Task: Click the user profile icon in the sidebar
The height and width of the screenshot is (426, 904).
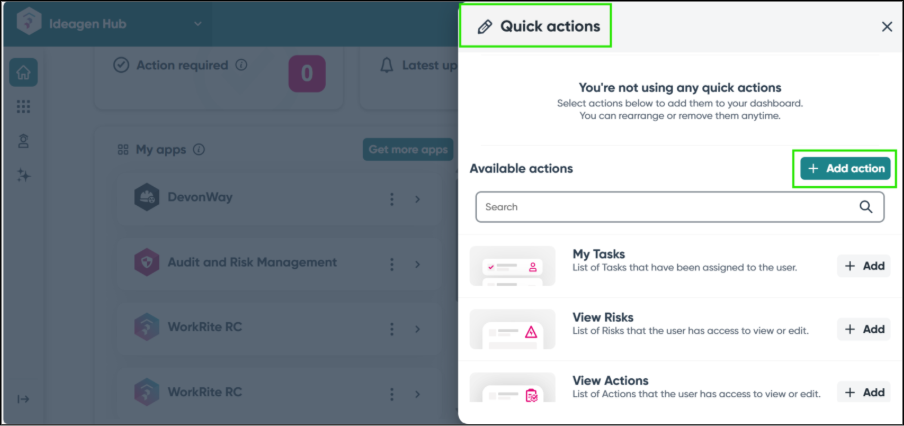Action: (24, 141)
